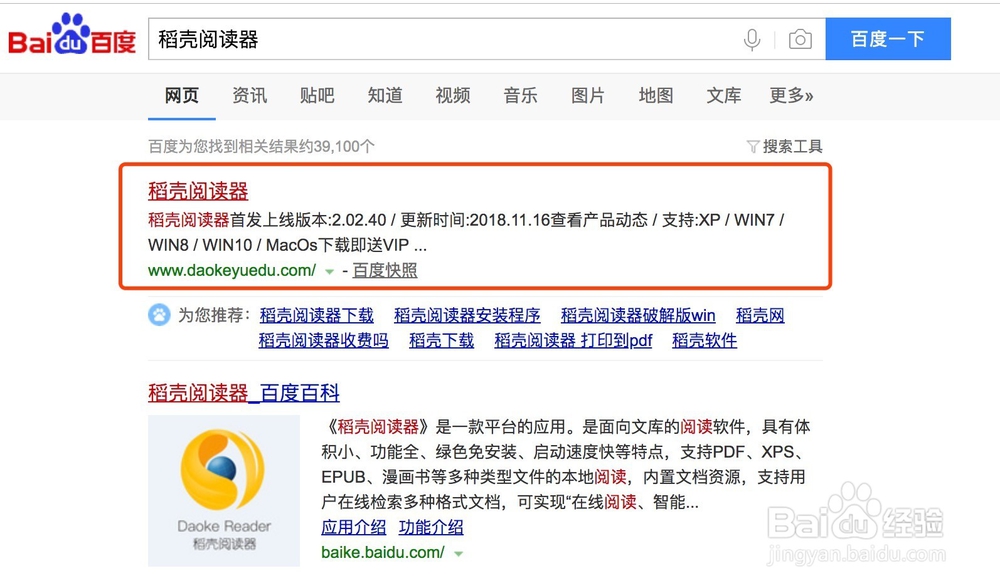Open 百度快照 cached page link
Viewport: 1000px width, 588px height.
pyautogui.click(x=385, y=270)
